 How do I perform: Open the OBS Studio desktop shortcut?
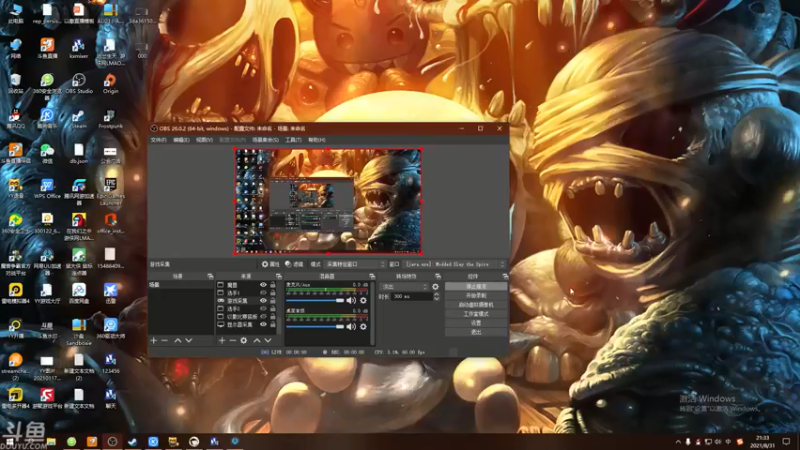point(79,84)
